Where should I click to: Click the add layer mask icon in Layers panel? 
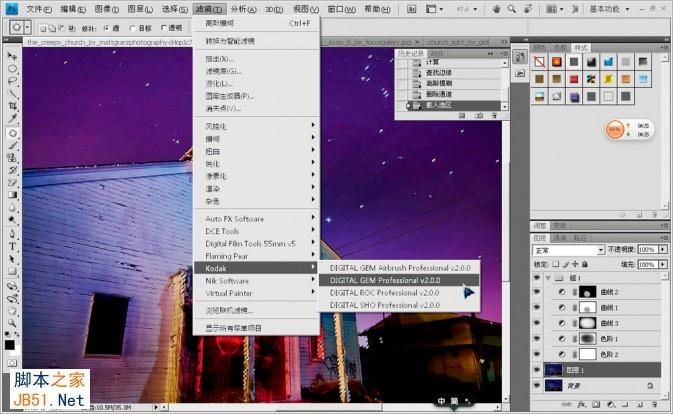[596, 404]
